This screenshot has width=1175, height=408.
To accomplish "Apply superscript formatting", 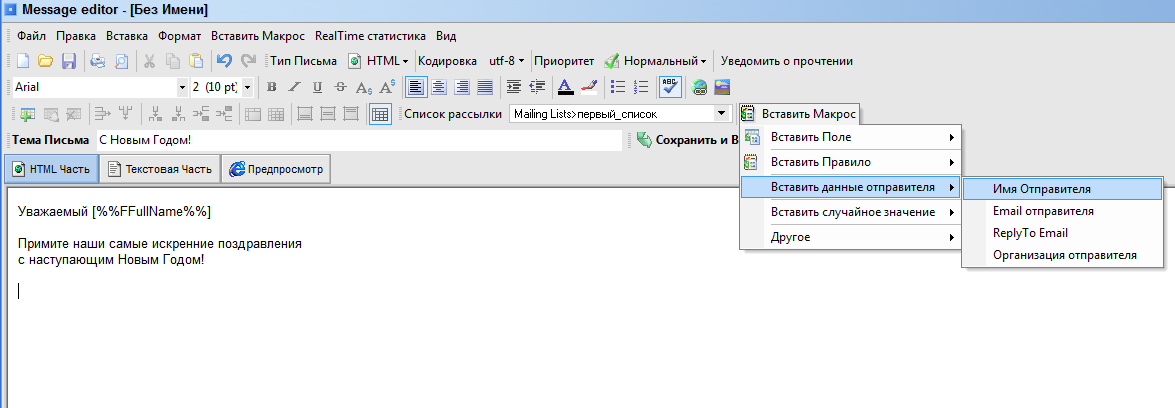I will click(x=387, y=87).
